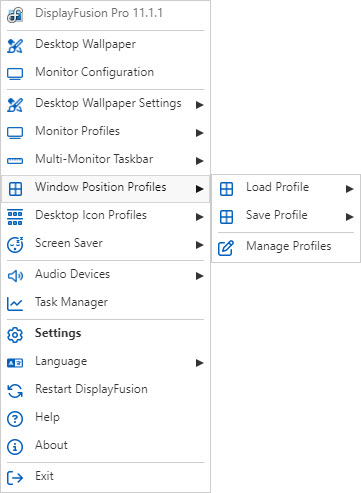
Task: Click the Multi-Monitor Taskbar ruler icon
Action: [15, 161]
